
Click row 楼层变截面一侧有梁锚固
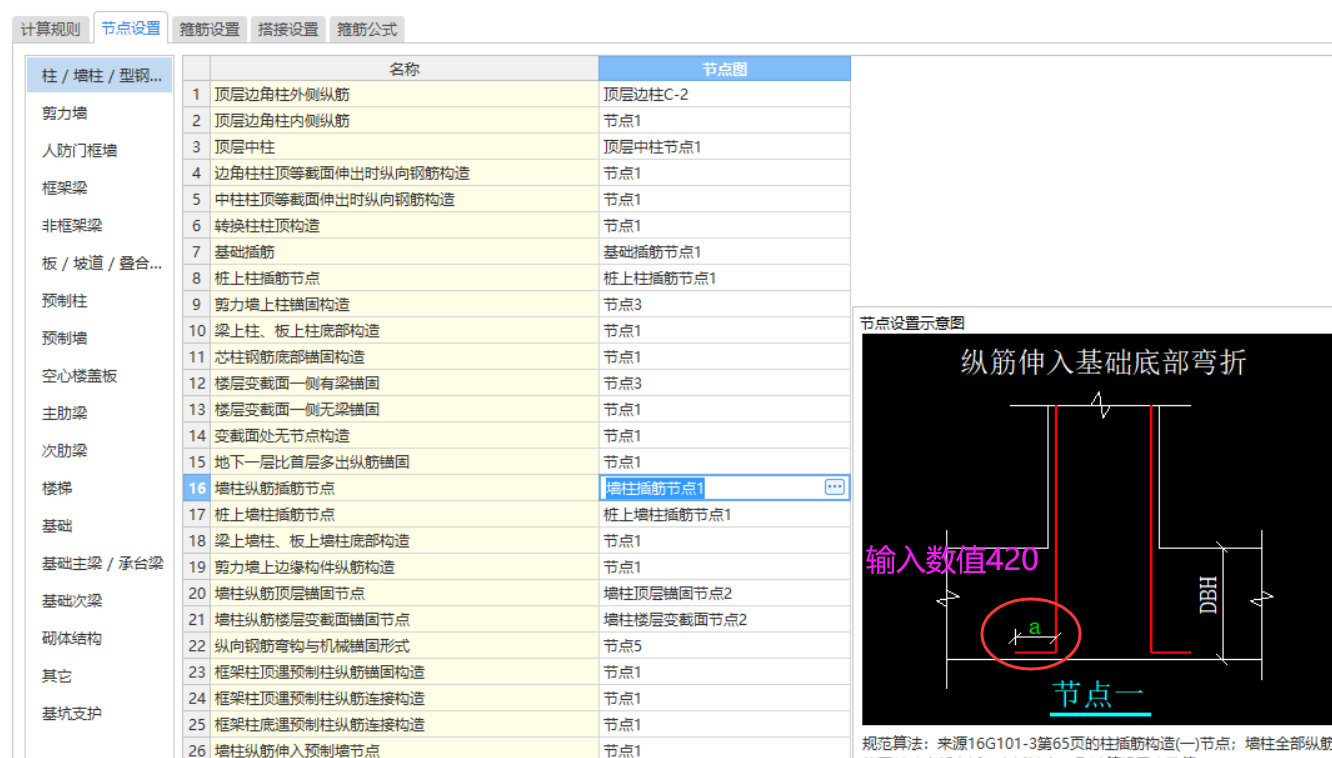pyautogui.click(x=404, y=383)
